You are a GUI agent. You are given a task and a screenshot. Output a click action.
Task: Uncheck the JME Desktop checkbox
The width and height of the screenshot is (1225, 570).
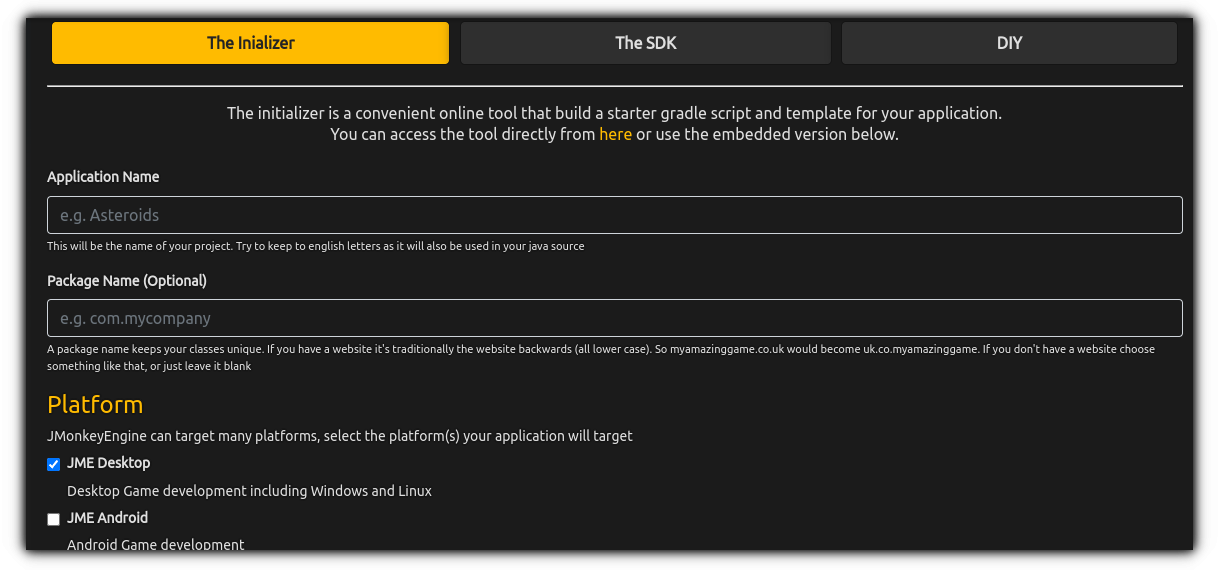tap(54, 464)
